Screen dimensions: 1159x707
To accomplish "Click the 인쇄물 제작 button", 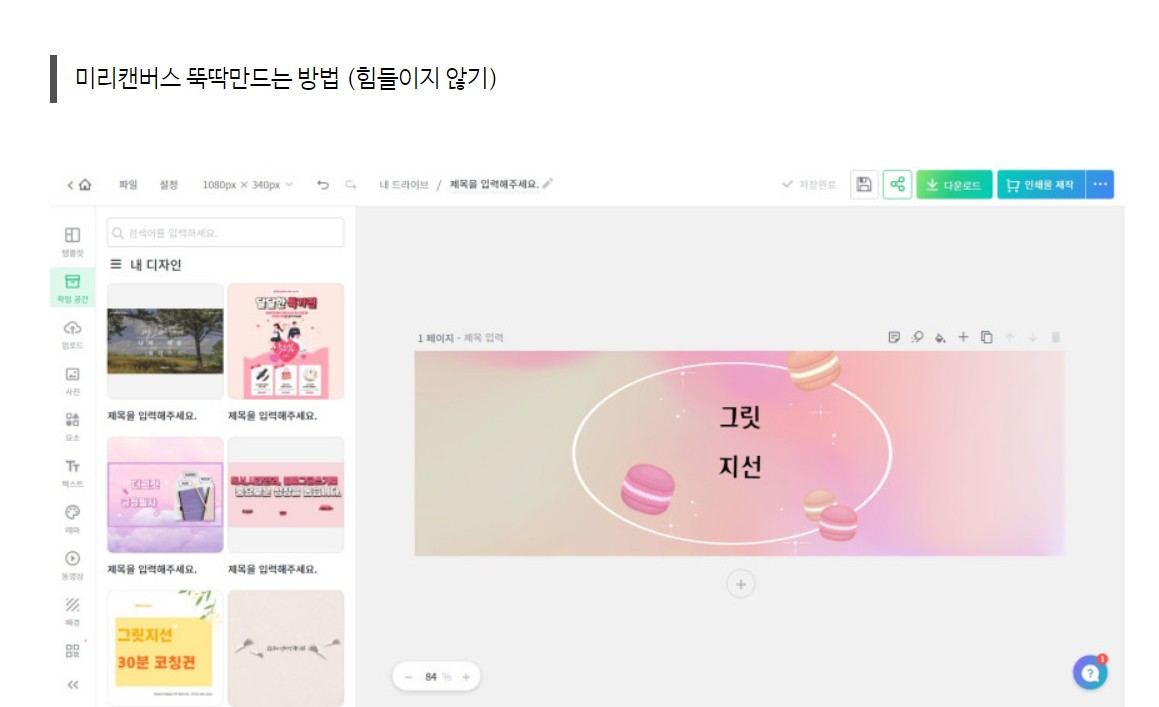I will (x=1041, y=184).
